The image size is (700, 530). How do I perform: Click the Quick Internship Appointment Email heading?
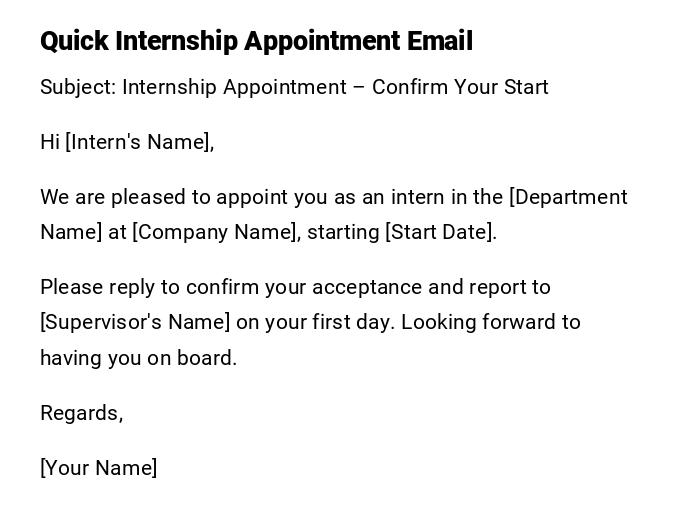(256, 42)
